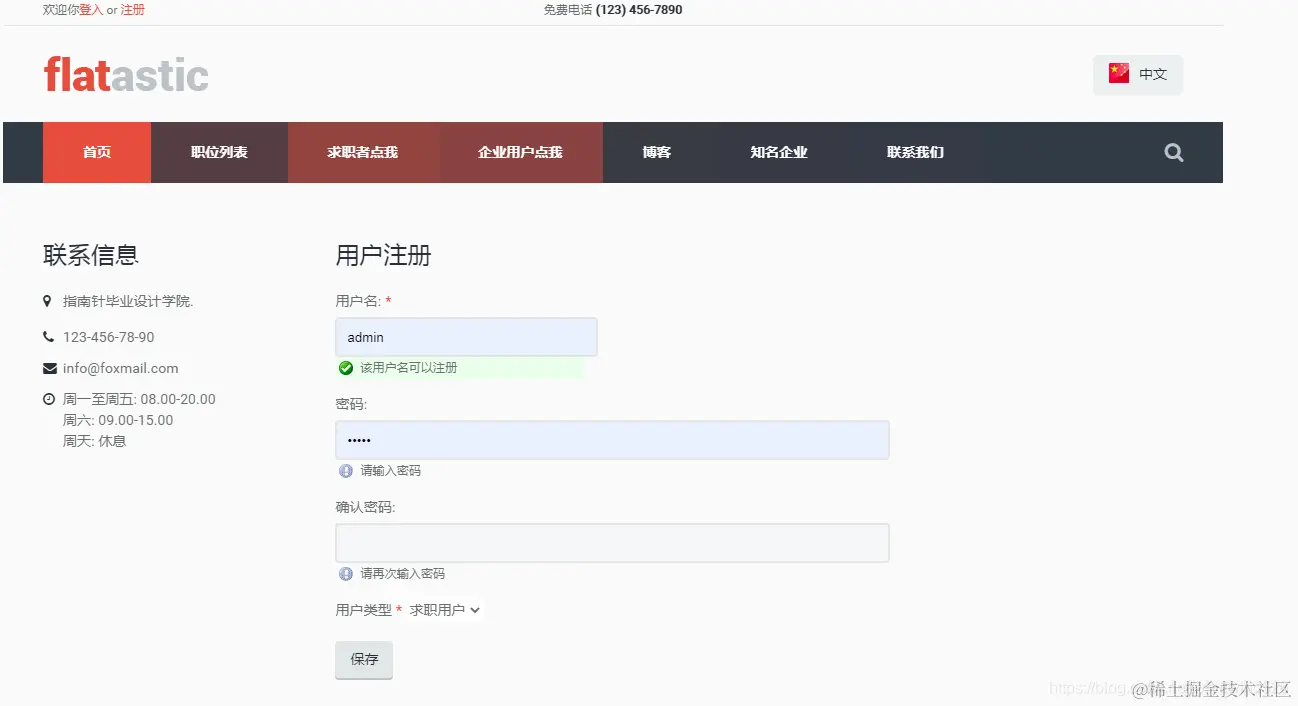The height and width of the screenshot is (706, 1298).
Task: Follow the 登入 link at top
Action: [x=91, y=10]
